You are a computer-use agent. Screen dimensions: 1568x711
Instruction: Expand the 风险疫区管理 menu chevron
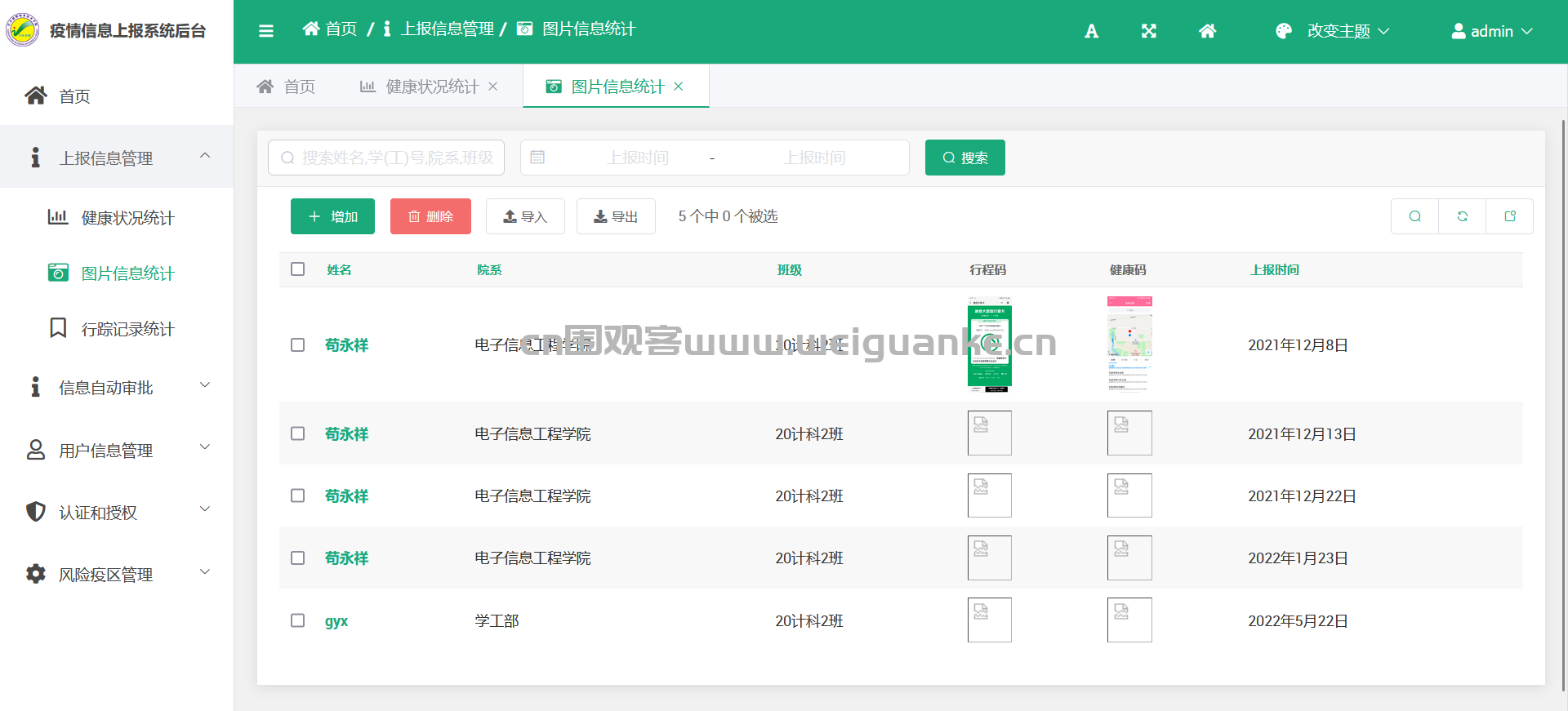point(205,571)
